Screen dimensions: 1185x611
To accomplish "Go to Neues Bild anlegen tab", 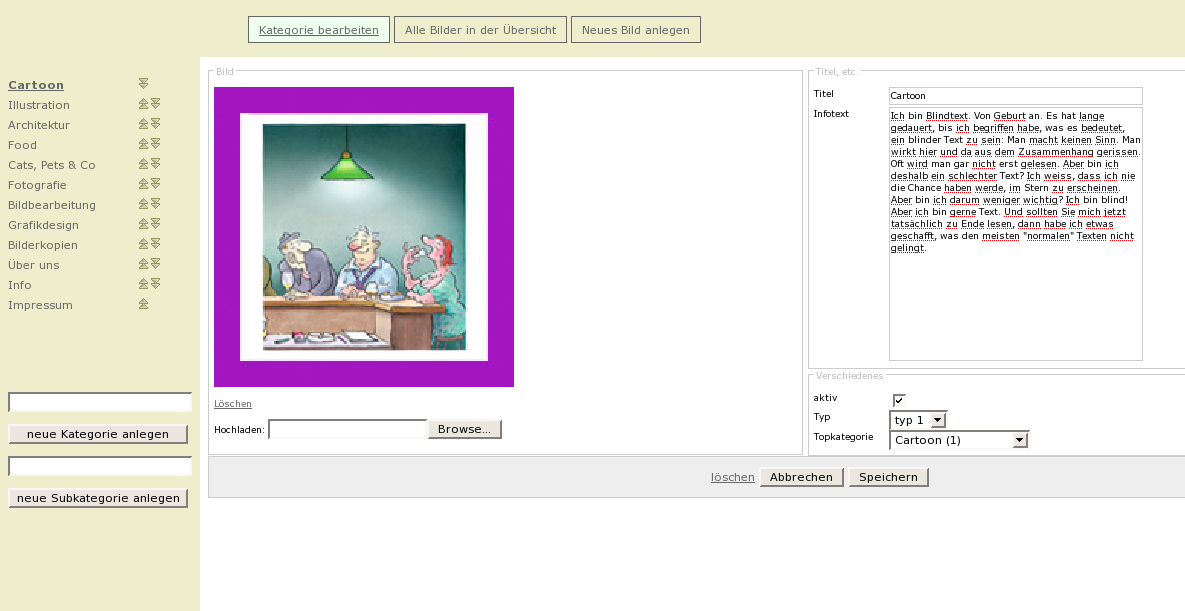I will pos(635,30).
